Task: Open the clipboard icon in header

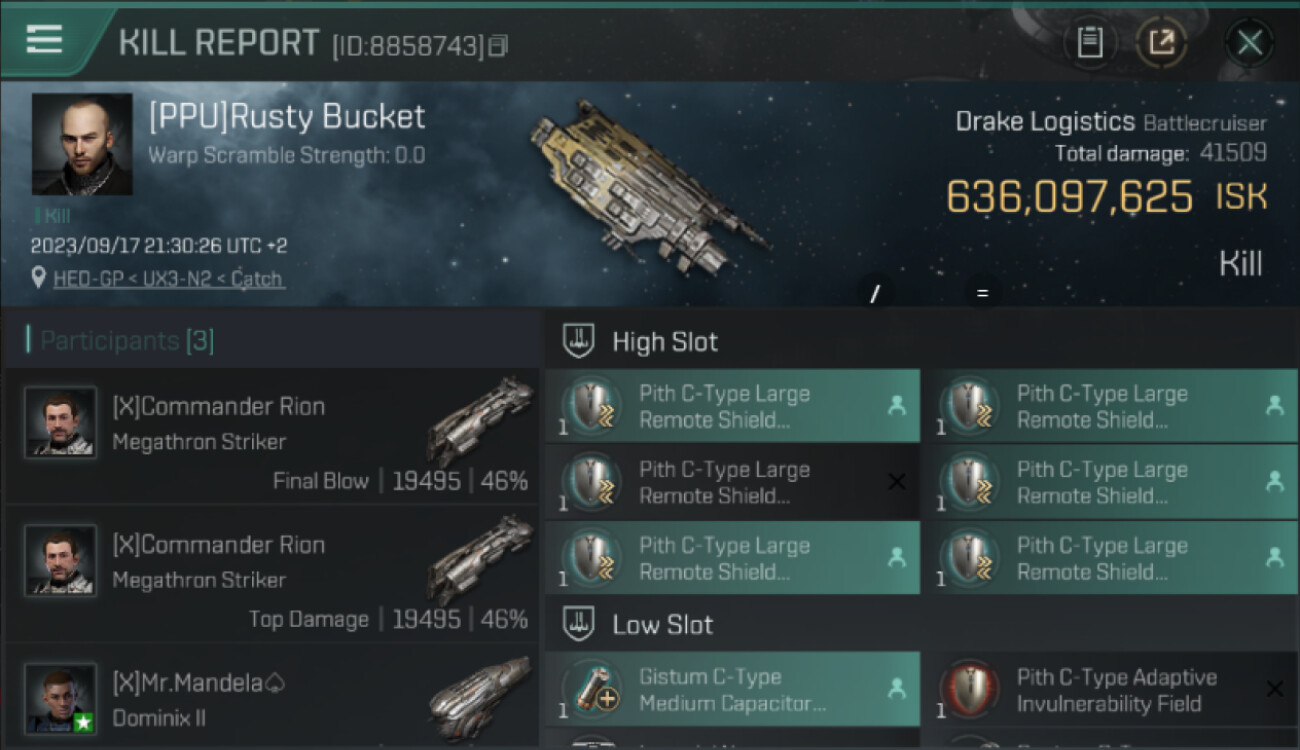Action: click(1089, 42)
